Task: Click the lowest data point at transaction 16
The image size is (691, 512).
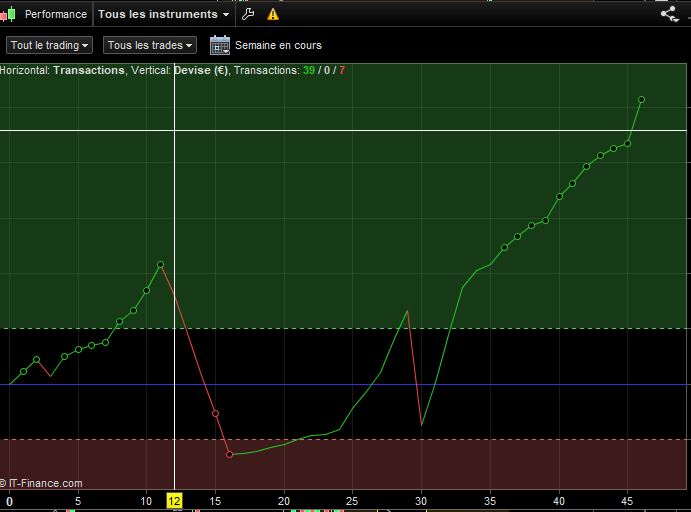Action: click(x=229, y=454)
